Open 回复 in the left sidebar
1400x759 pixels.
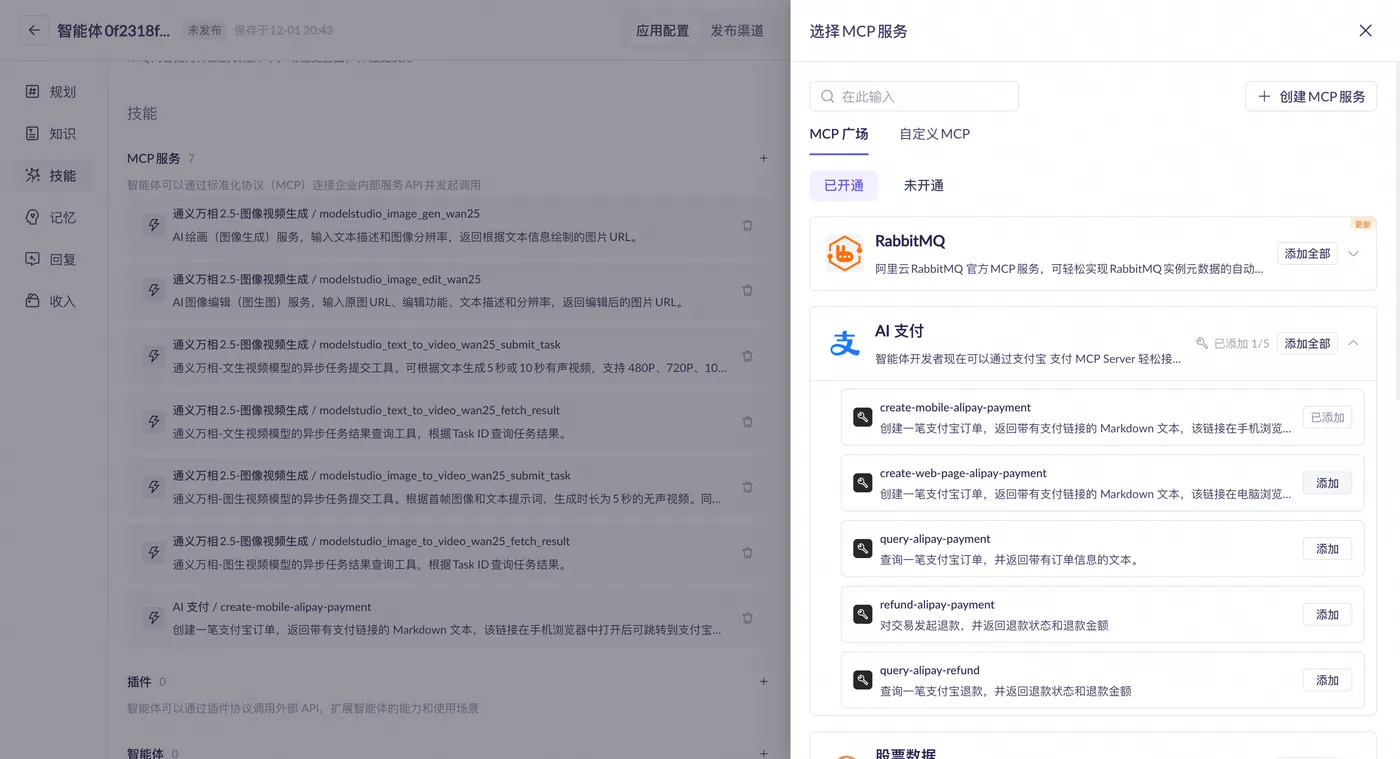coord(52,260)
